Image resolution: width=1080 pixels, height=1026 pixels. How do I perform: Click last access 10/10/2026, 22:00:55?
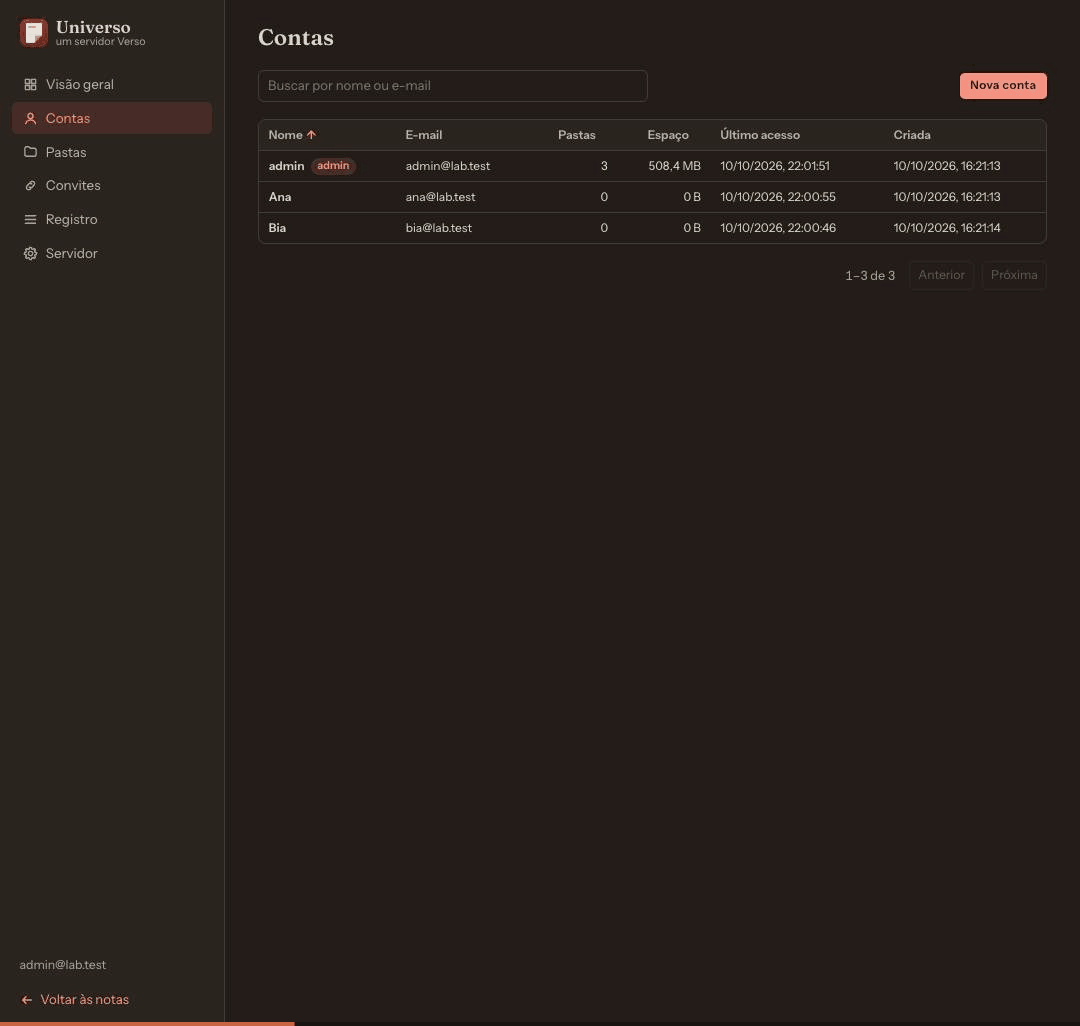point(778,197)
